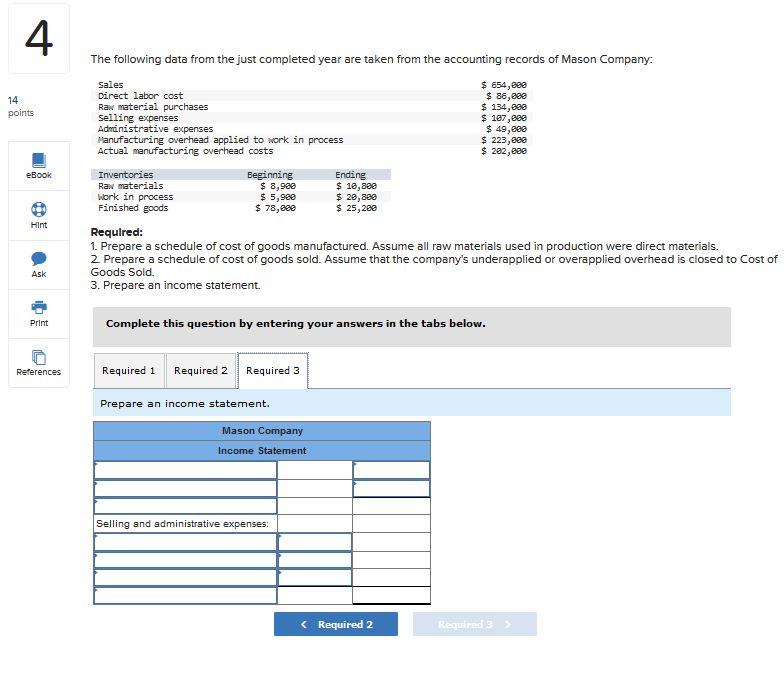Open the Ask chat bubble icon
This screenshot has height=692, width=784.
tap(38, 258)
